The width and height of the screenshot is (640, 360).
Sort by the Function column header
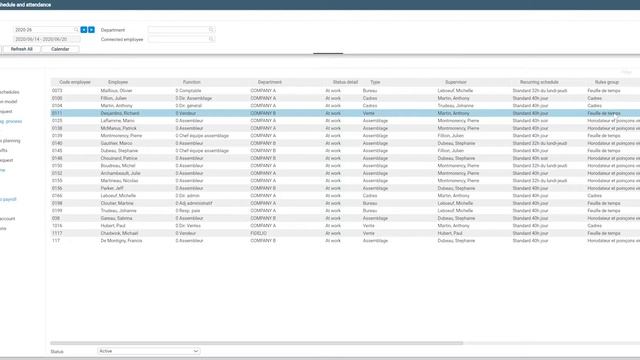(191, 82)
